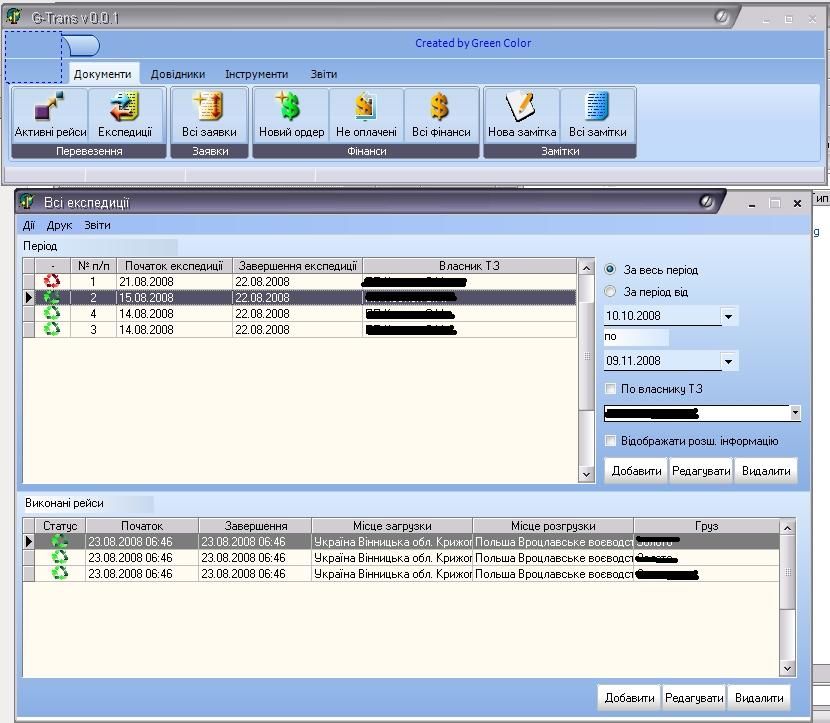The width and height of the screenshot is (830, 723).
Task: Create a note with Нова замітка
Action: 522,116
